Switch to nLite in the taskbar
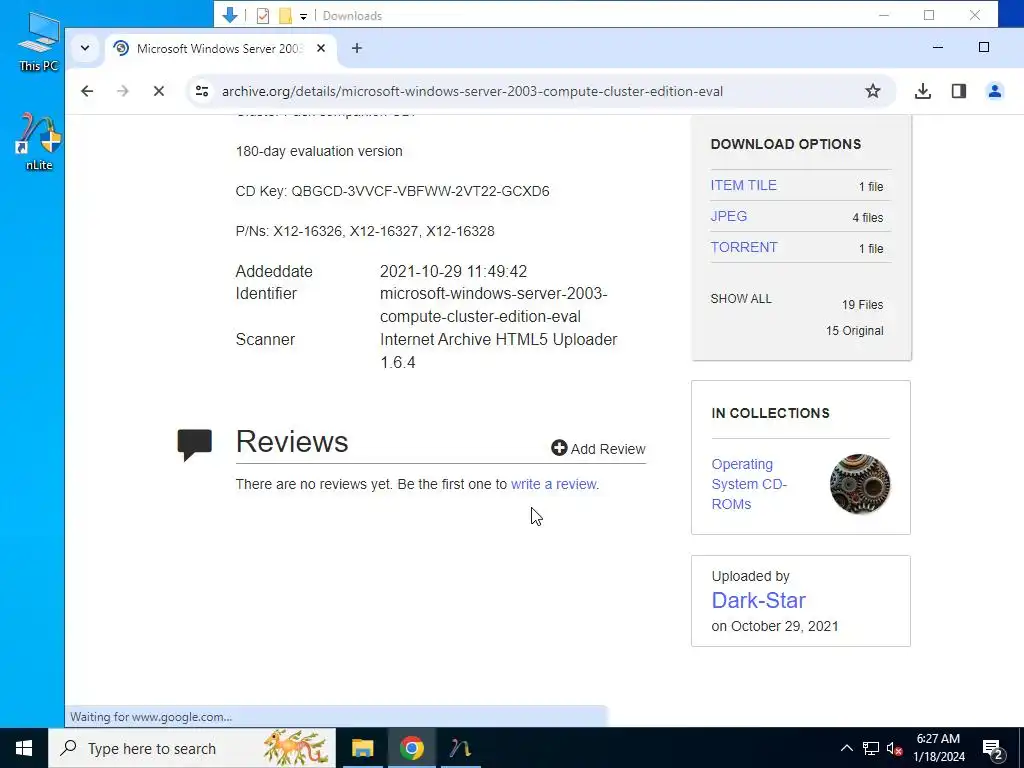The width and height of the screenshot is (1024, 768). pos(460,748)
